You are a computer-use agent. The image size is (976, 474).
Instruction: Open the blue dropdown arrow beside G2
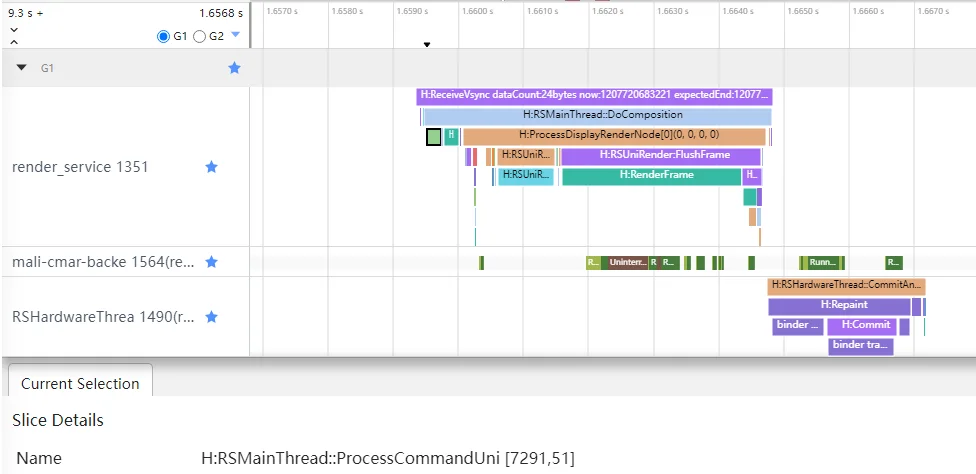235,35
